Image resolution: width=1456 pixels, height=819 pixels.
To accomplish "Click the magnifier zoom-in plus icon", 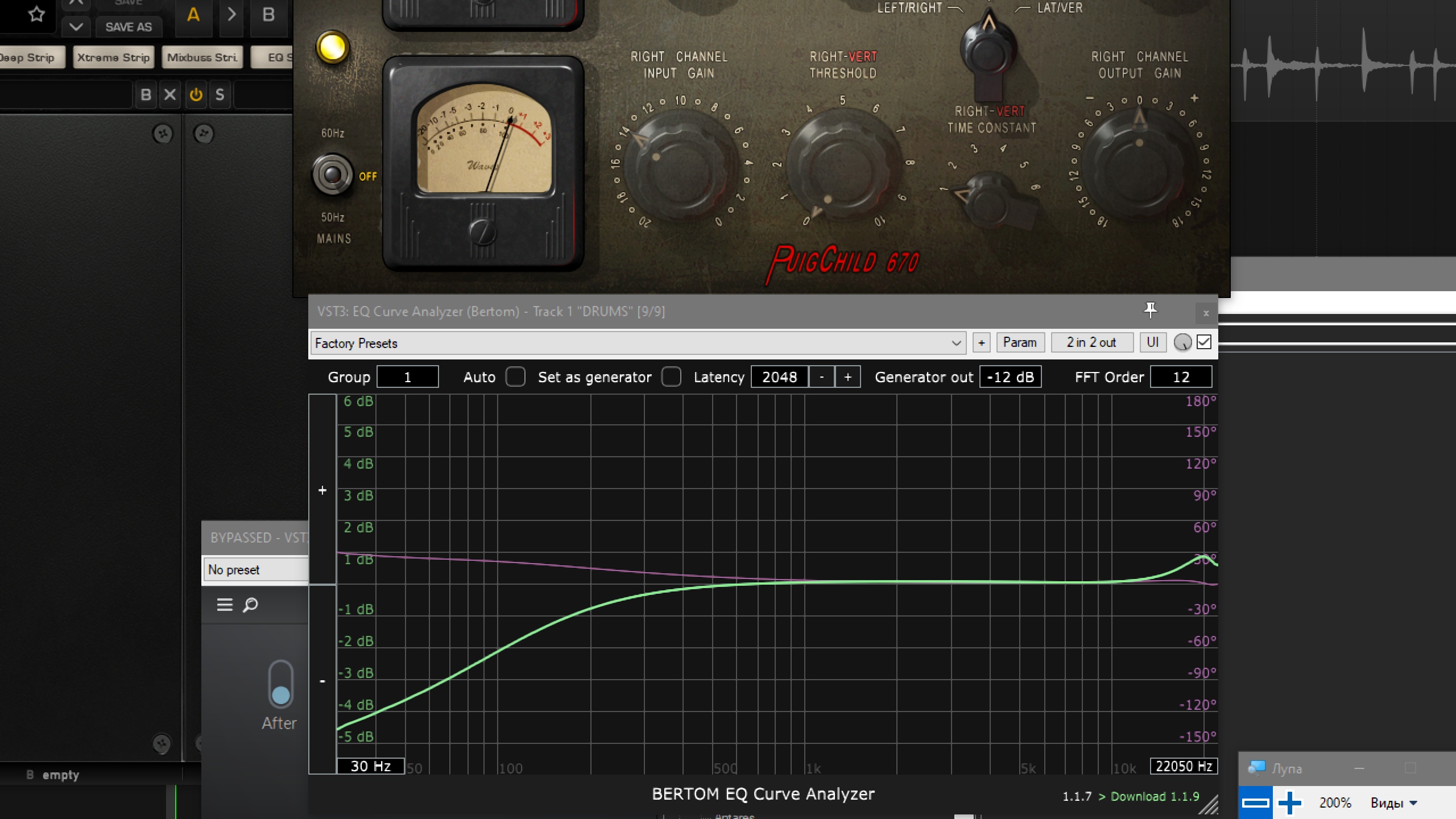I will [1289, 803].
